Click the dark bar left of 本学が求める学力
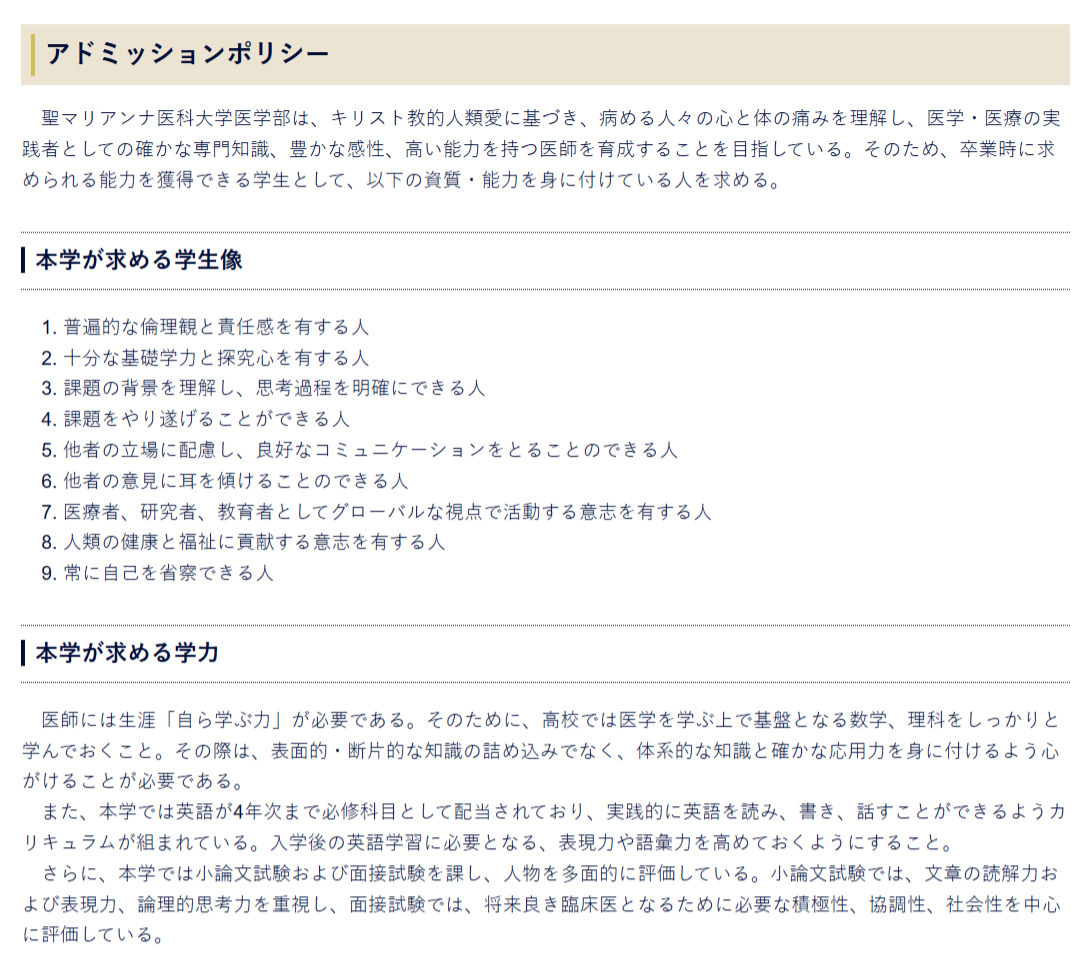 [23, 653]
